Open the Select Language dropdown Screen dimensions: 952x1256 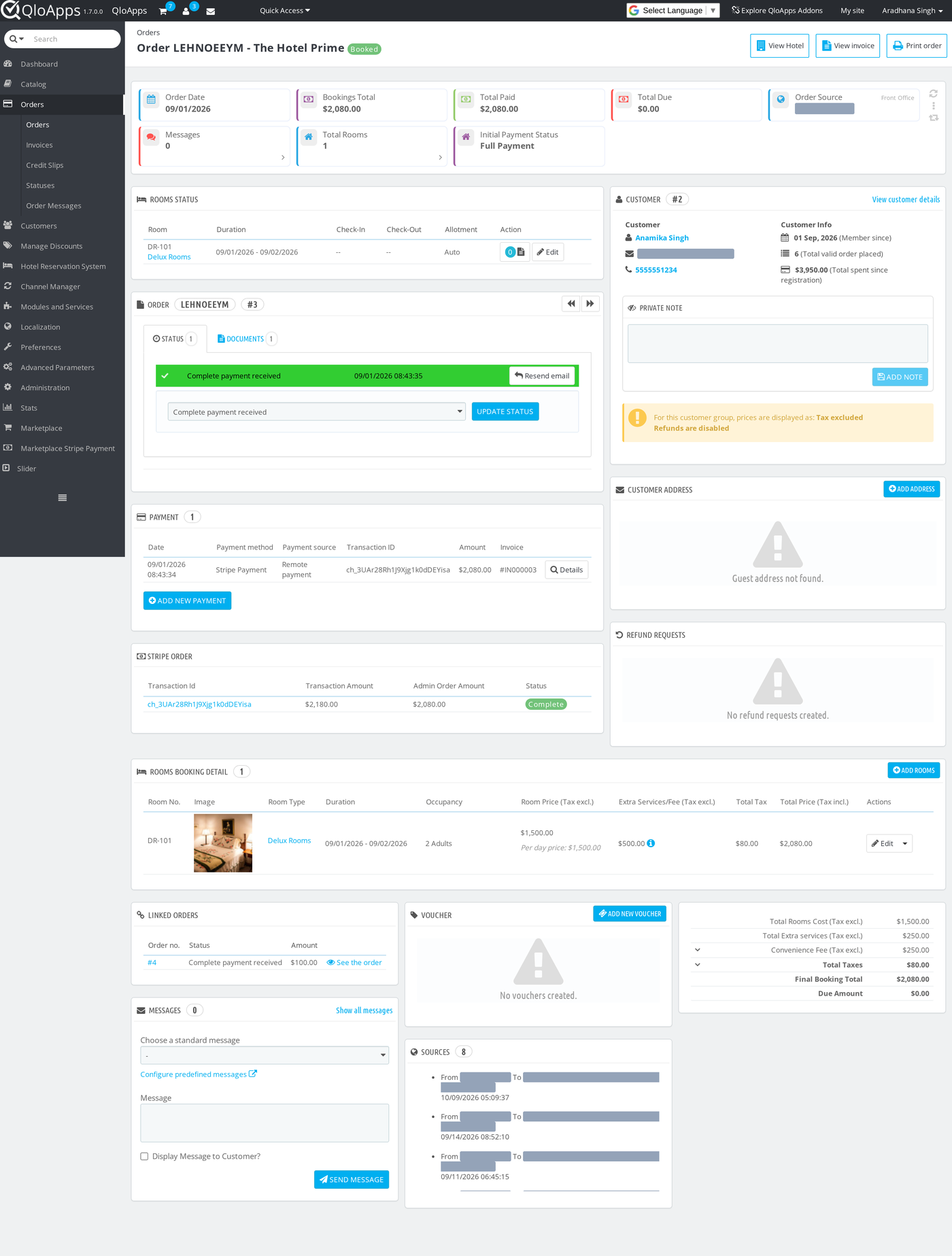pos(673,11)
